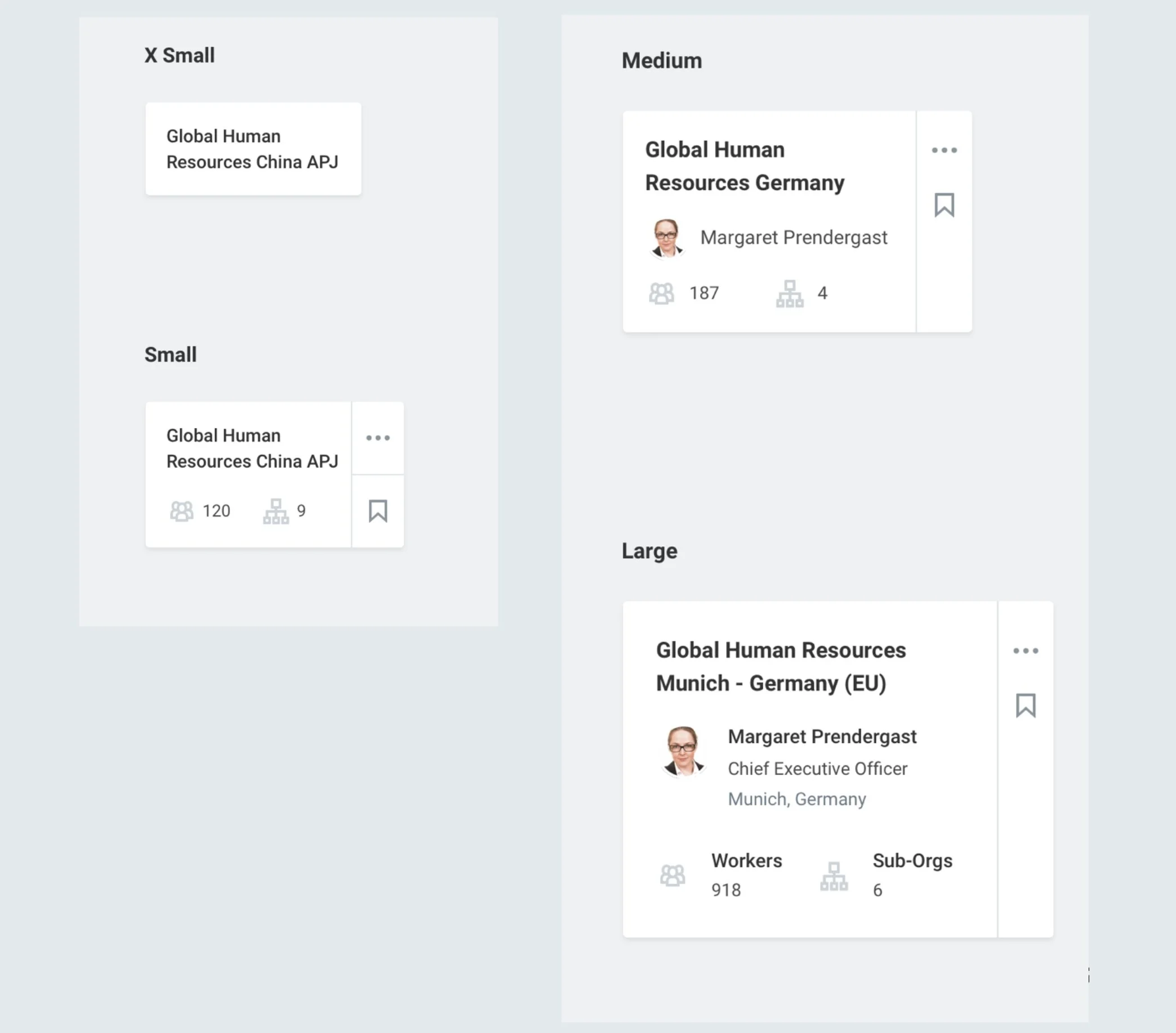The image size is (1176, 1033).
Task: Click the sub-orgs icon beside 4
Action: click(790, 293)
